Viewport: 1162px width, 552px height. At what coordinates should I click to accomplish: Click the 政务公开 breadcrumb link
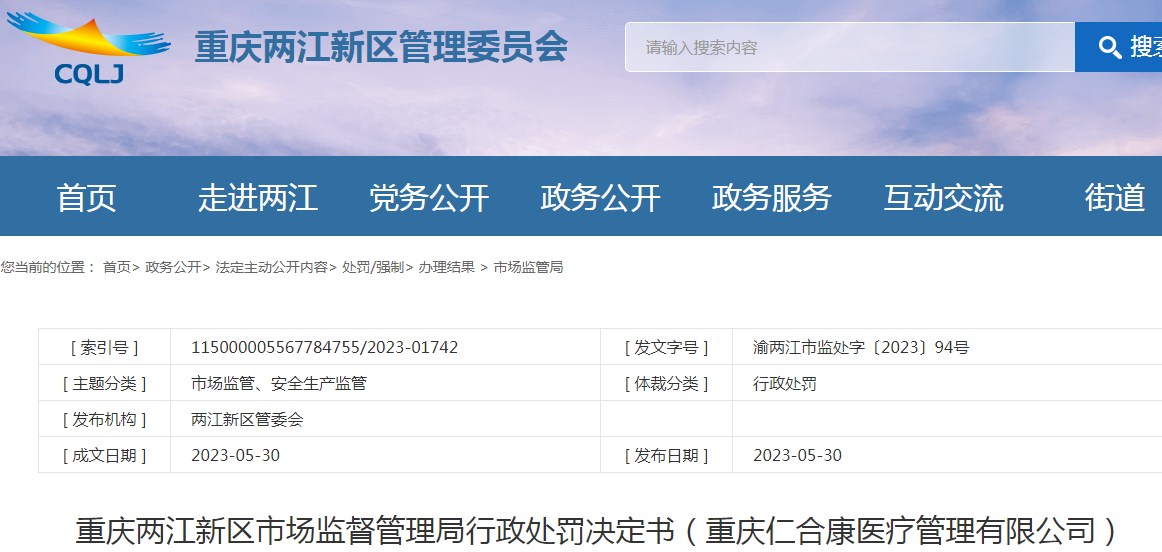(173, 267)
